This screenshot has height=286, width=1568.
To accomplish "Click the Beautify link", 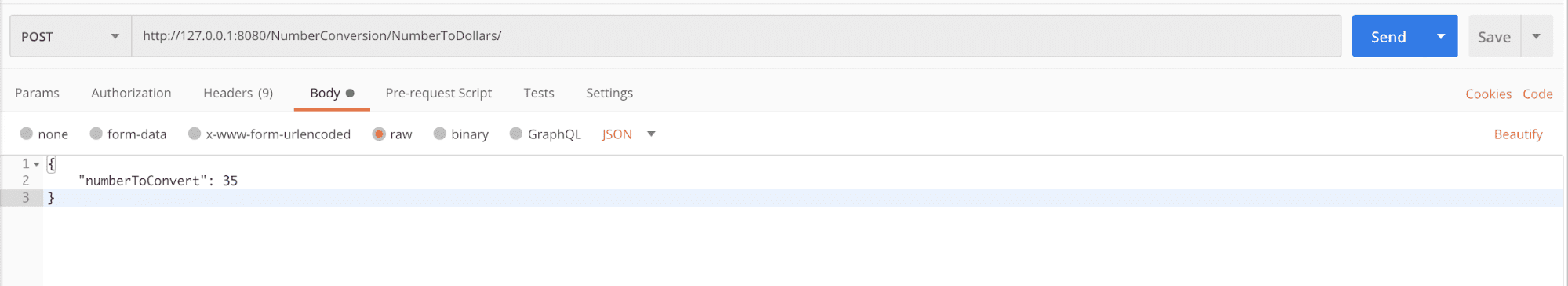I will [x=1518, y=134].
